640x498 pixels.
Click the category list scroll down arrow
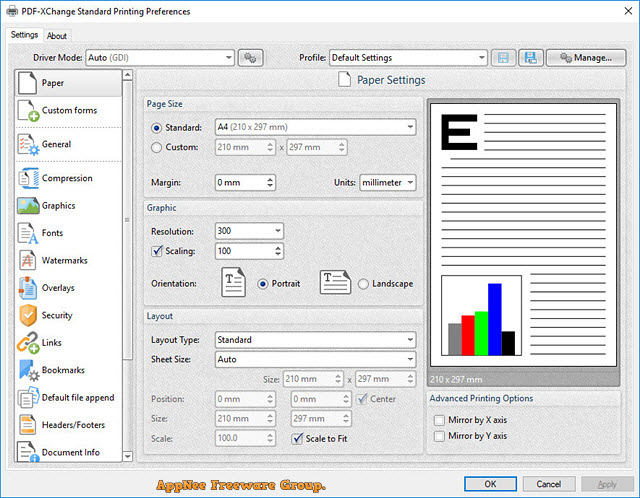[x=128, y=456]
